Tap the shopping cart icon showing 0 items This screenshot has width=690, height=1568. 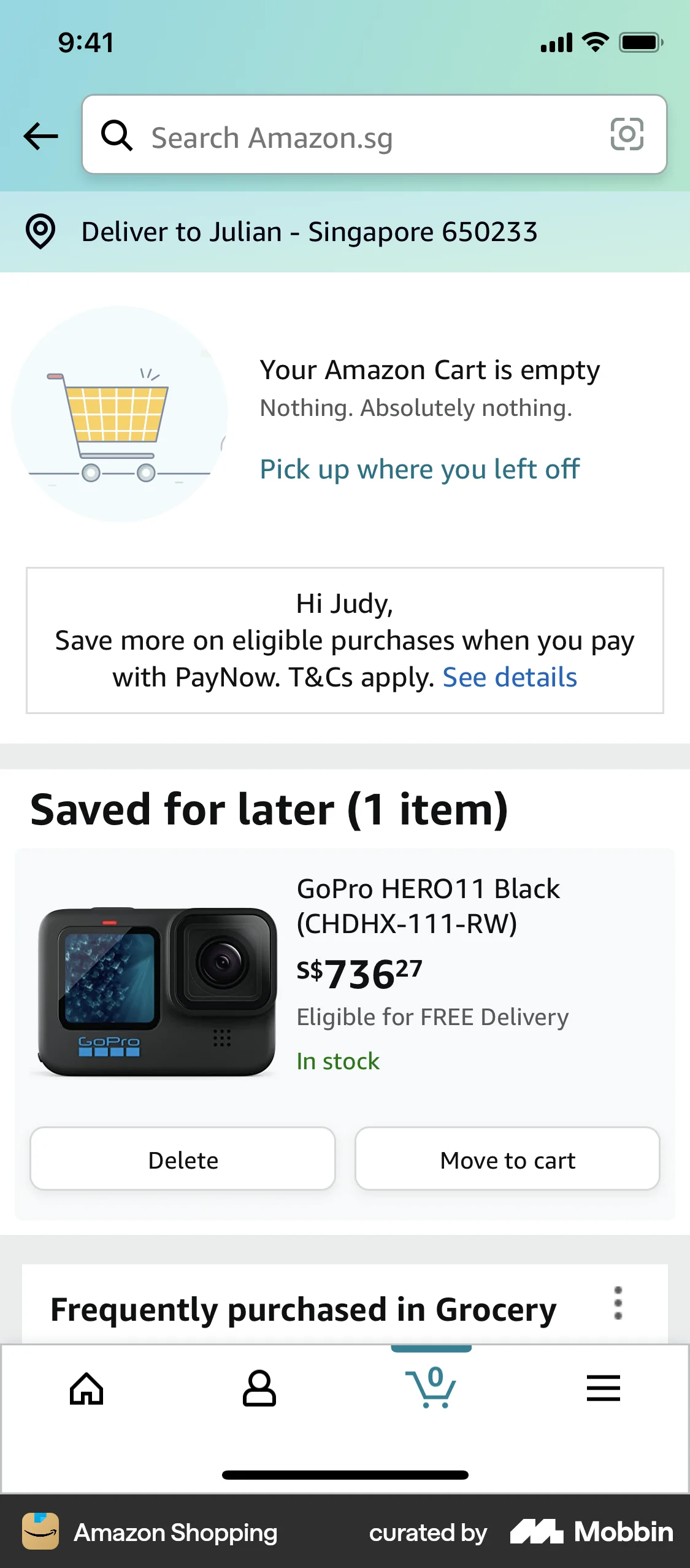click(x=431, y=1391)
